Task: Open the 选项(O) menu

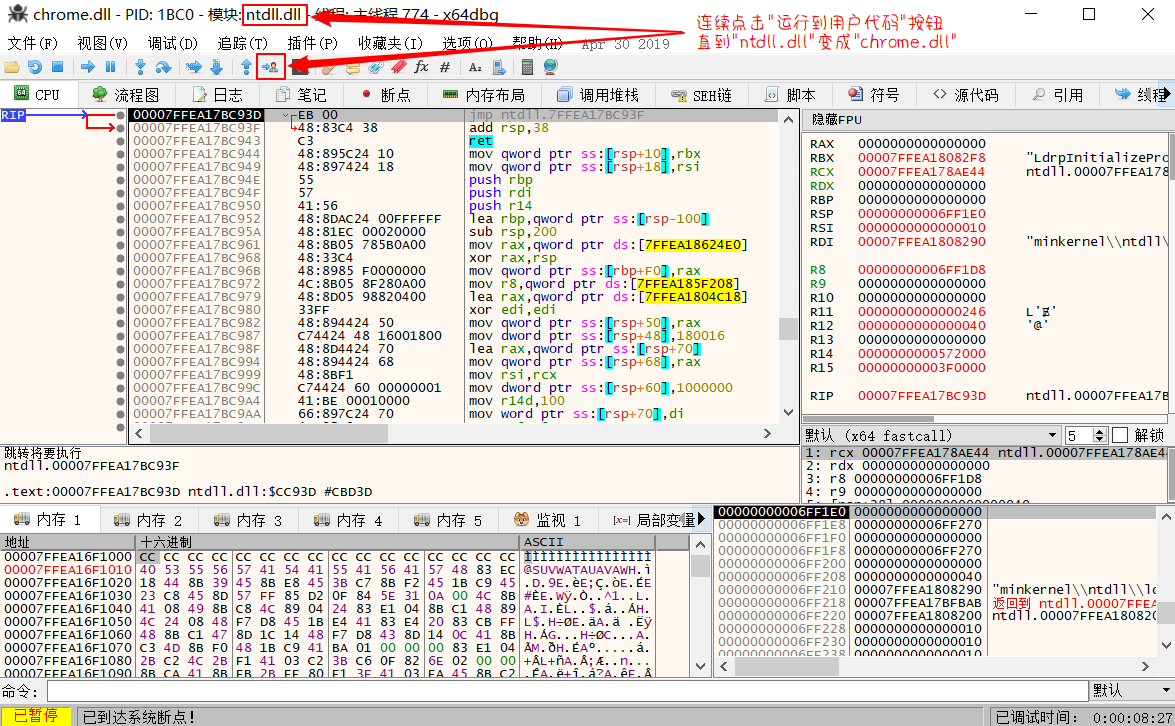Action: pyautogui.click(x=468, y=43)
